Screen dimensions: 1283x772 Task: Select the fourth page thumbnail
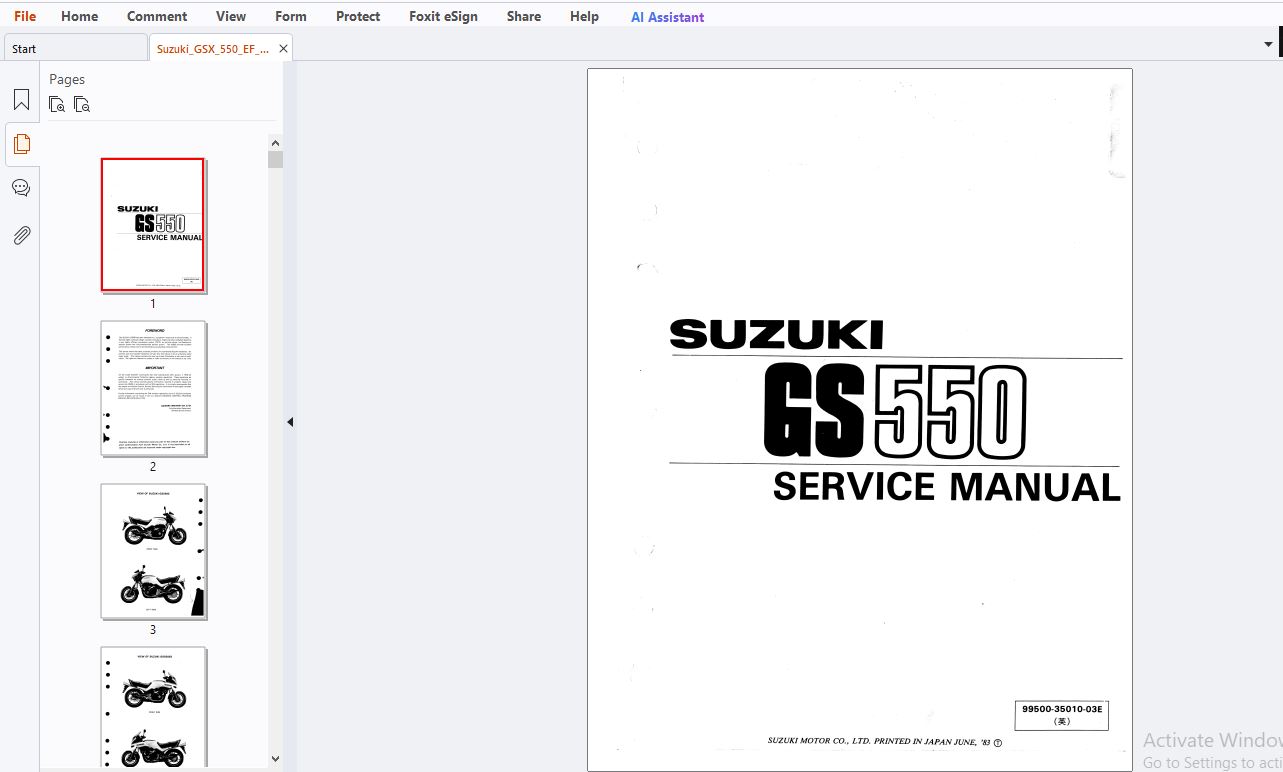point(153,708)
